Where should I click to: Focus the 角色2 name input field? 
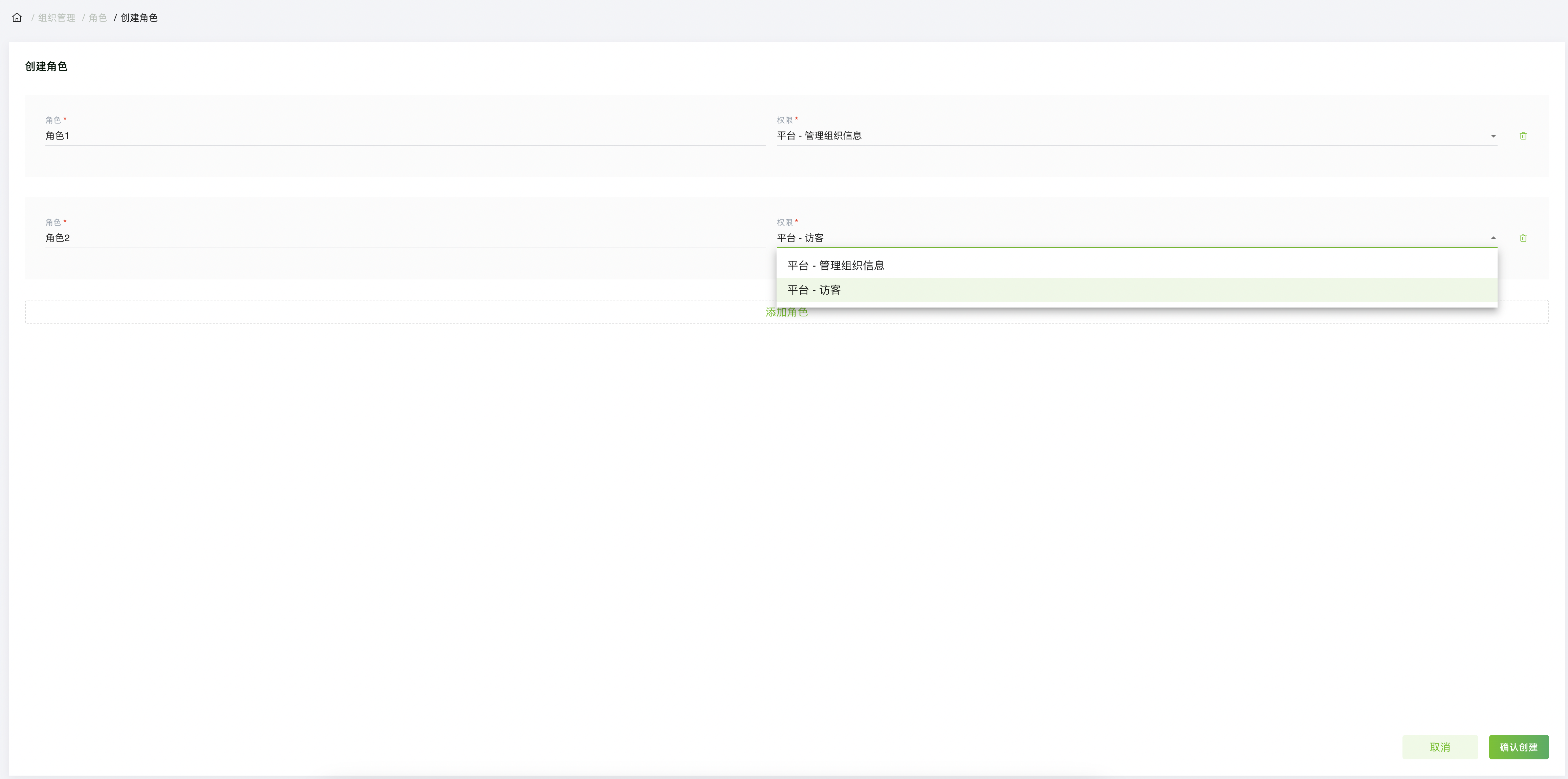(x=406, y=238)
